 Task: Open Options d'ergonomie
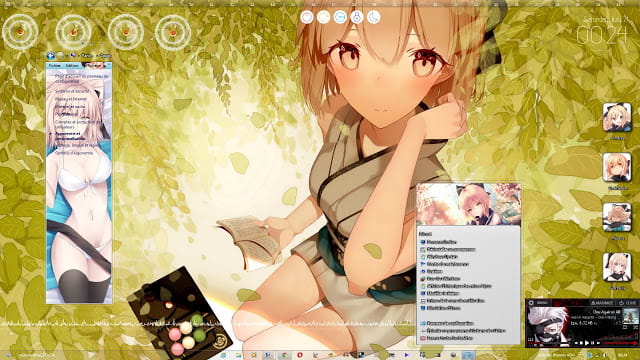pyautogui.click(x=74, y=153)
